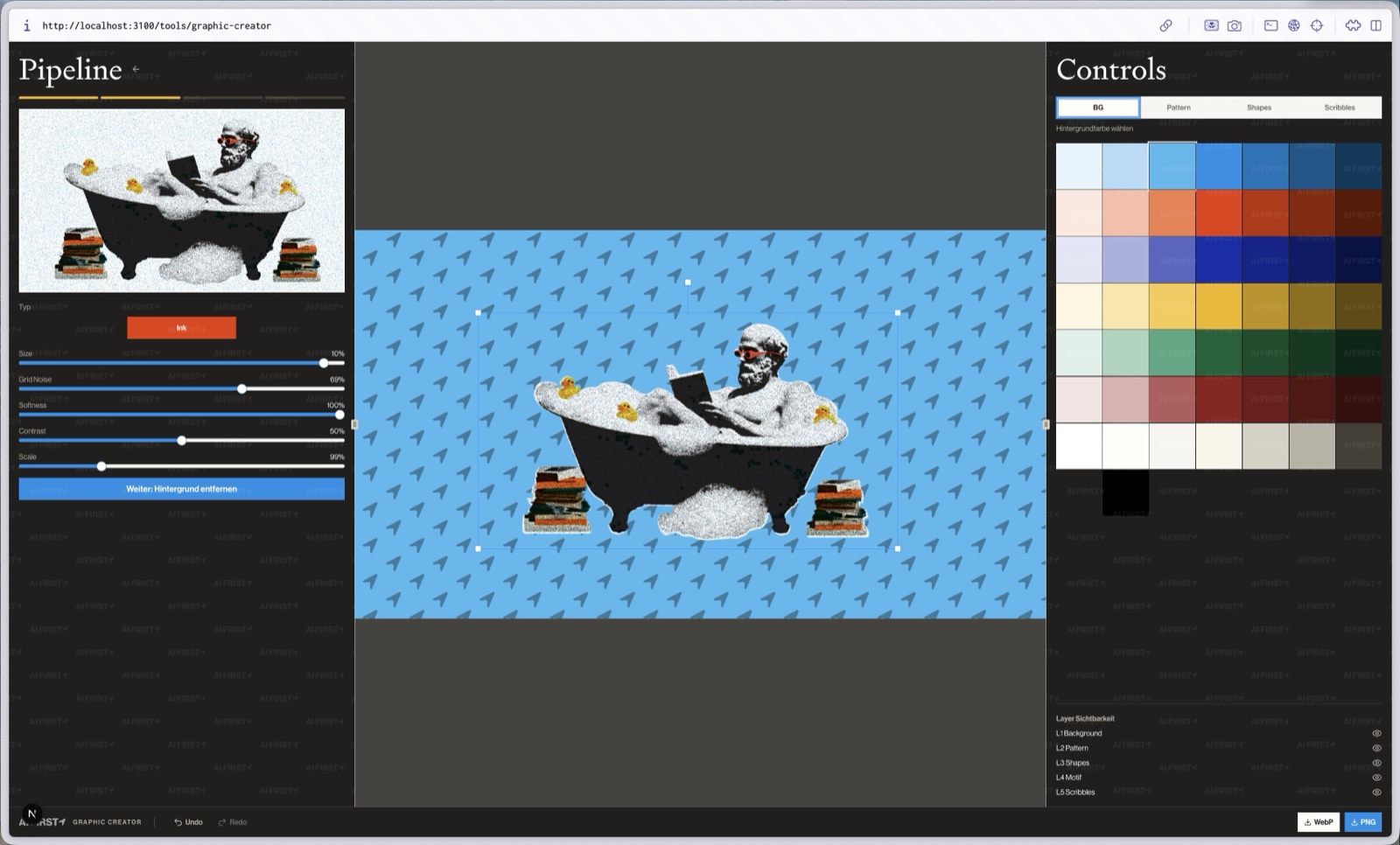Click the pipeline preview thumbnail image
Viewport: 1400px width, 845px height.
181,200
